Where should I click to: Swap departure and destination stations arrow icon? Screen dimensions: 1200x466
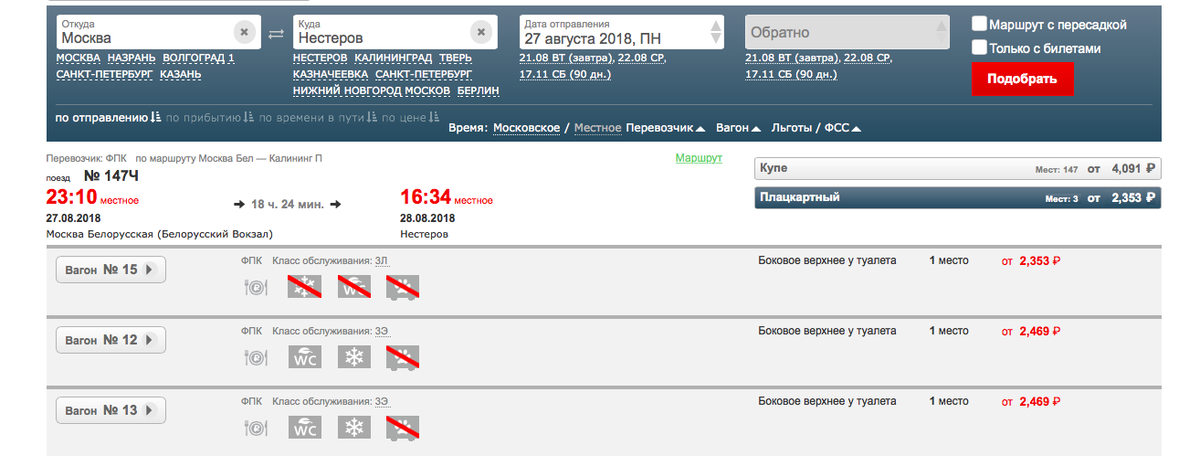click(277, 35)
